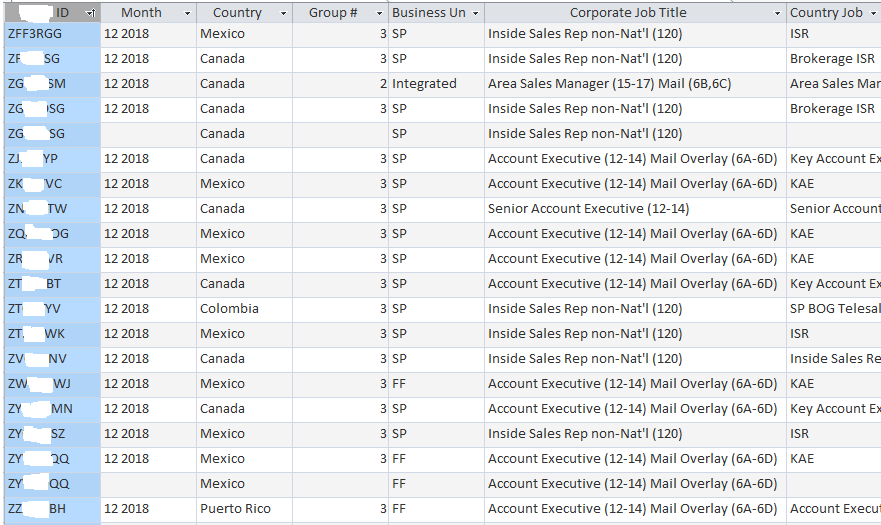Select the ID cell ending in BH
This screenshot has width=881, height=525.
point(52,509)
